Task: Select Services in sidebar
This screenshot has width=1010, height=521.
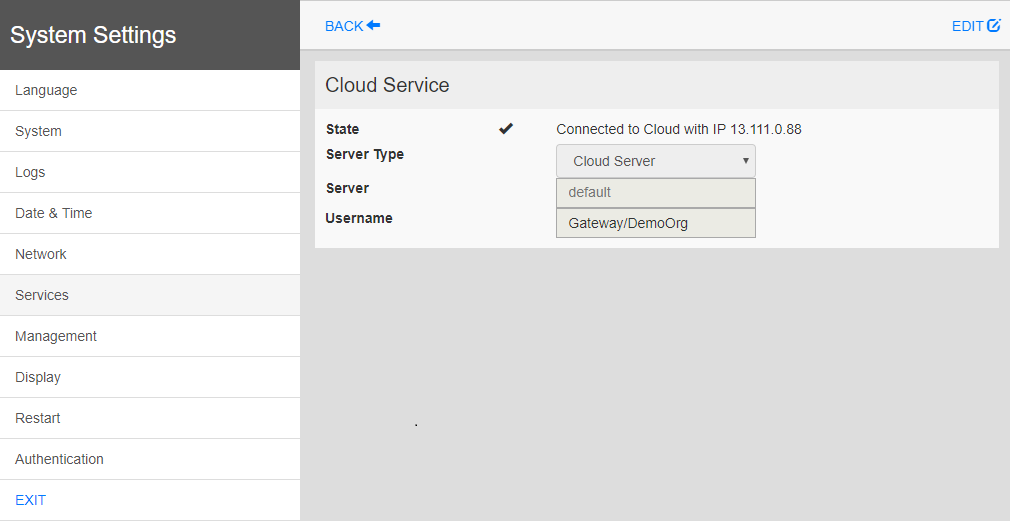Action: point(150,296)
